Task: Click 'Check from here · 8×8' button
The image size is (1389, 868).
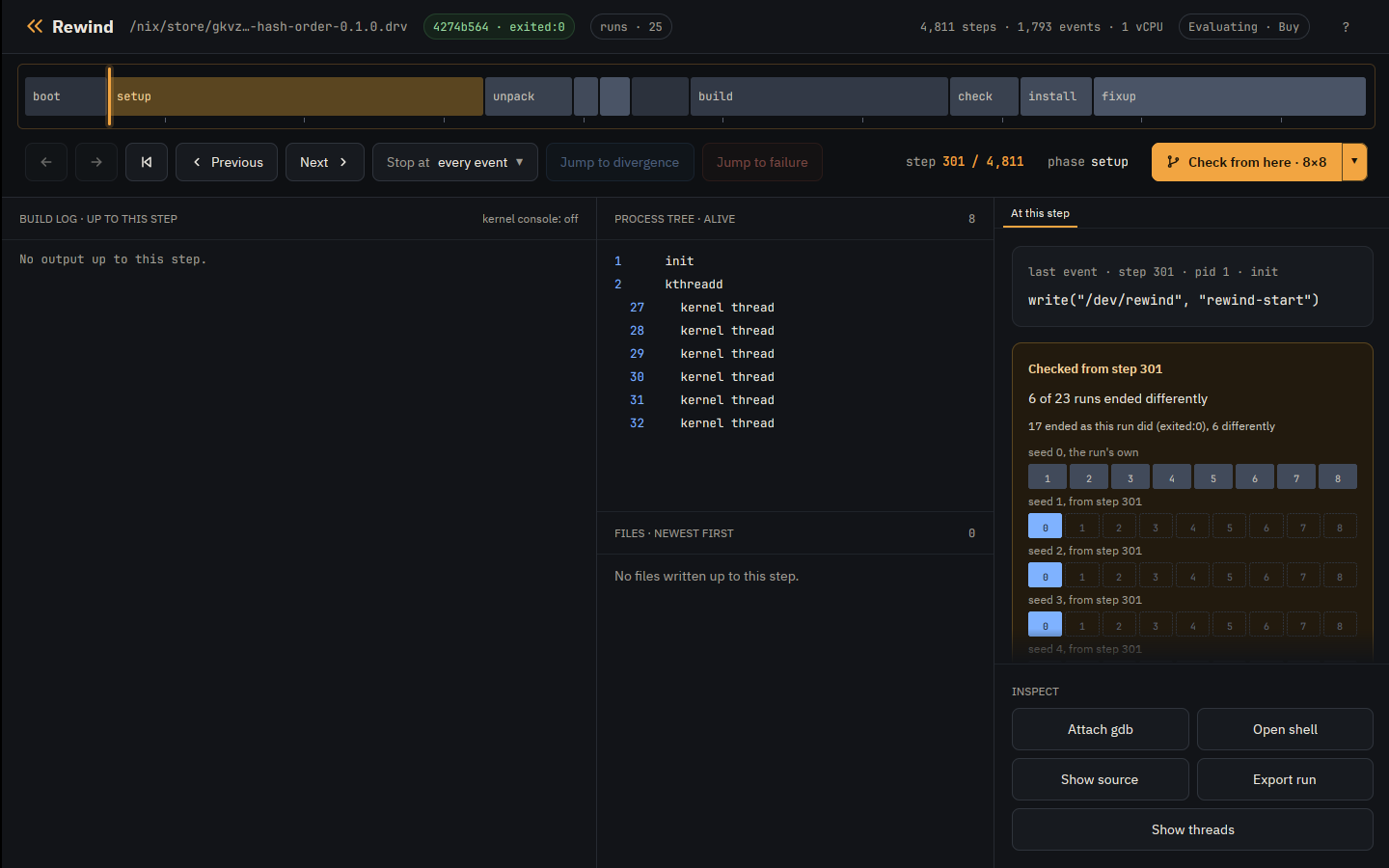Action: [x=1246, y=162]
